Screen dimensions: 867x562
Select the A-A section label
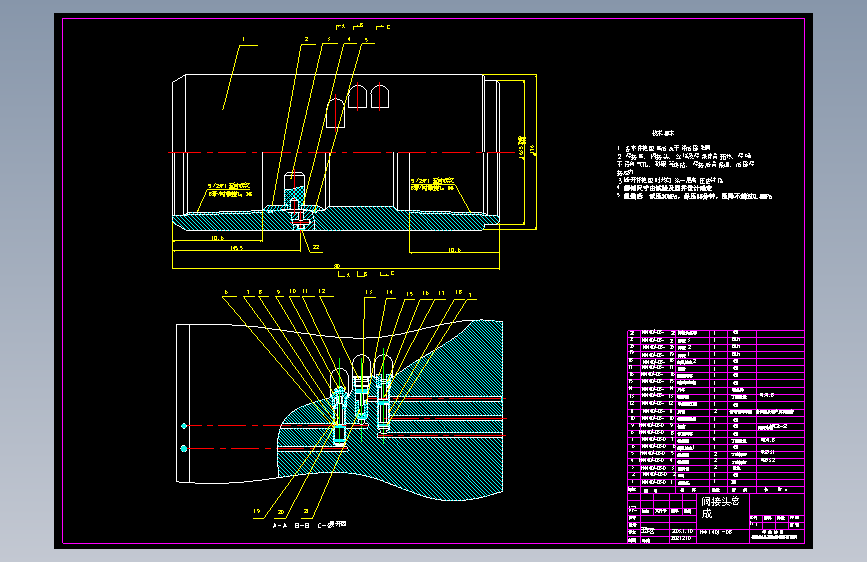click(x=280, y=525)
